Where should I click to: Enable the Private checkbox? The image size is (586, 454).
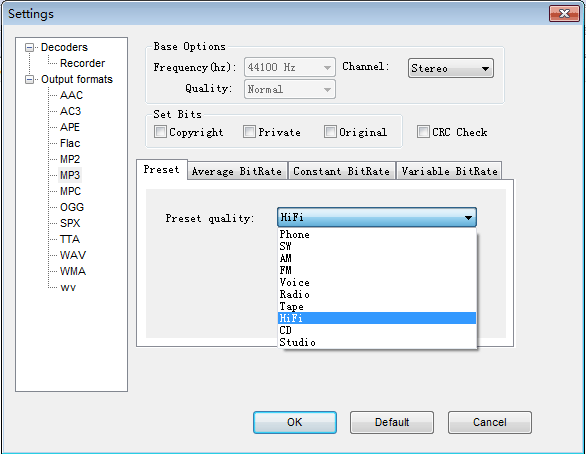[249, 132]
